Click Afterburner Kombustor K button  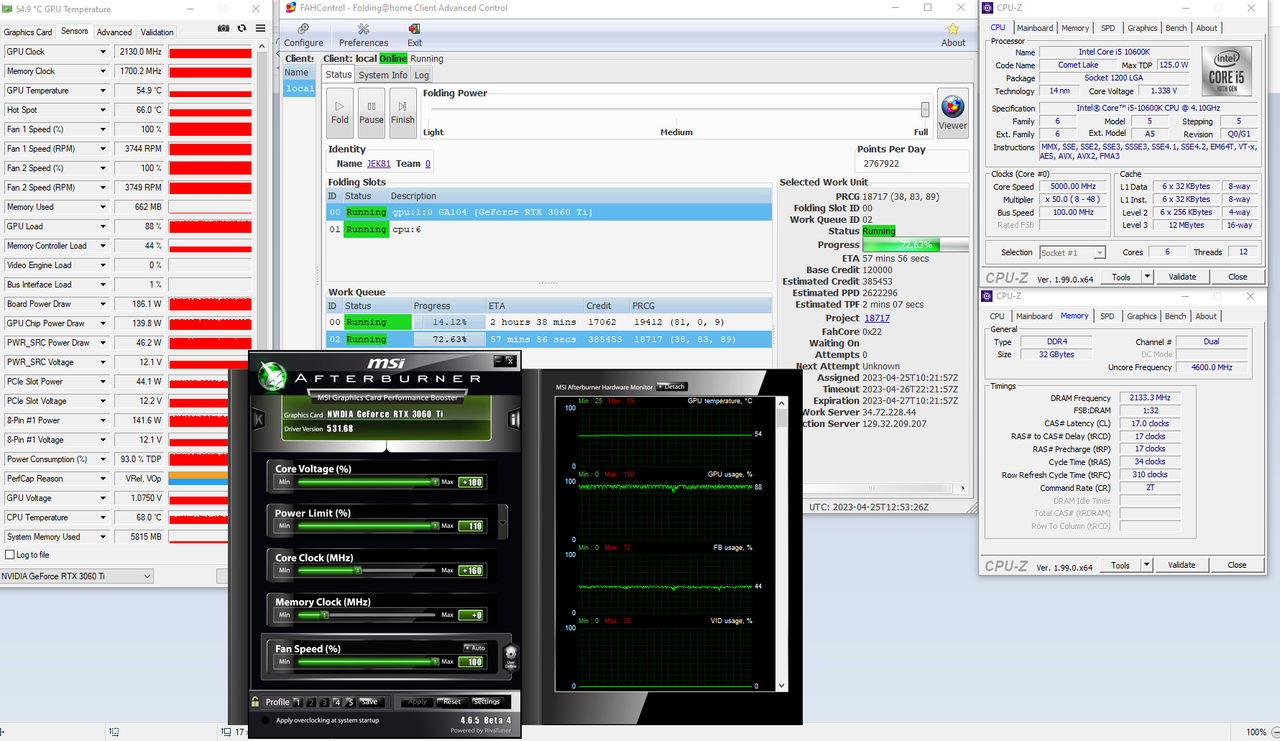[259, 420]
